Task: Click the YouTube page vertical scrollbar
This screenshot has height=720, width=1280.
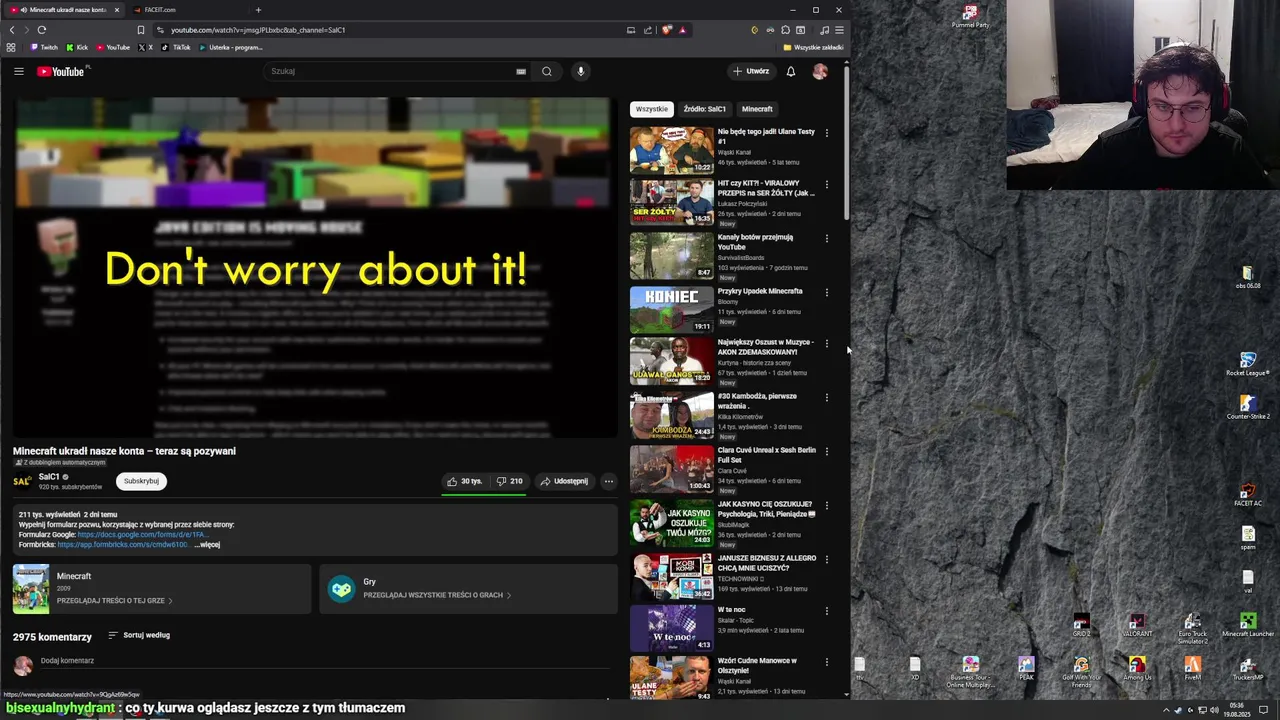Action: tap(847, 145)
